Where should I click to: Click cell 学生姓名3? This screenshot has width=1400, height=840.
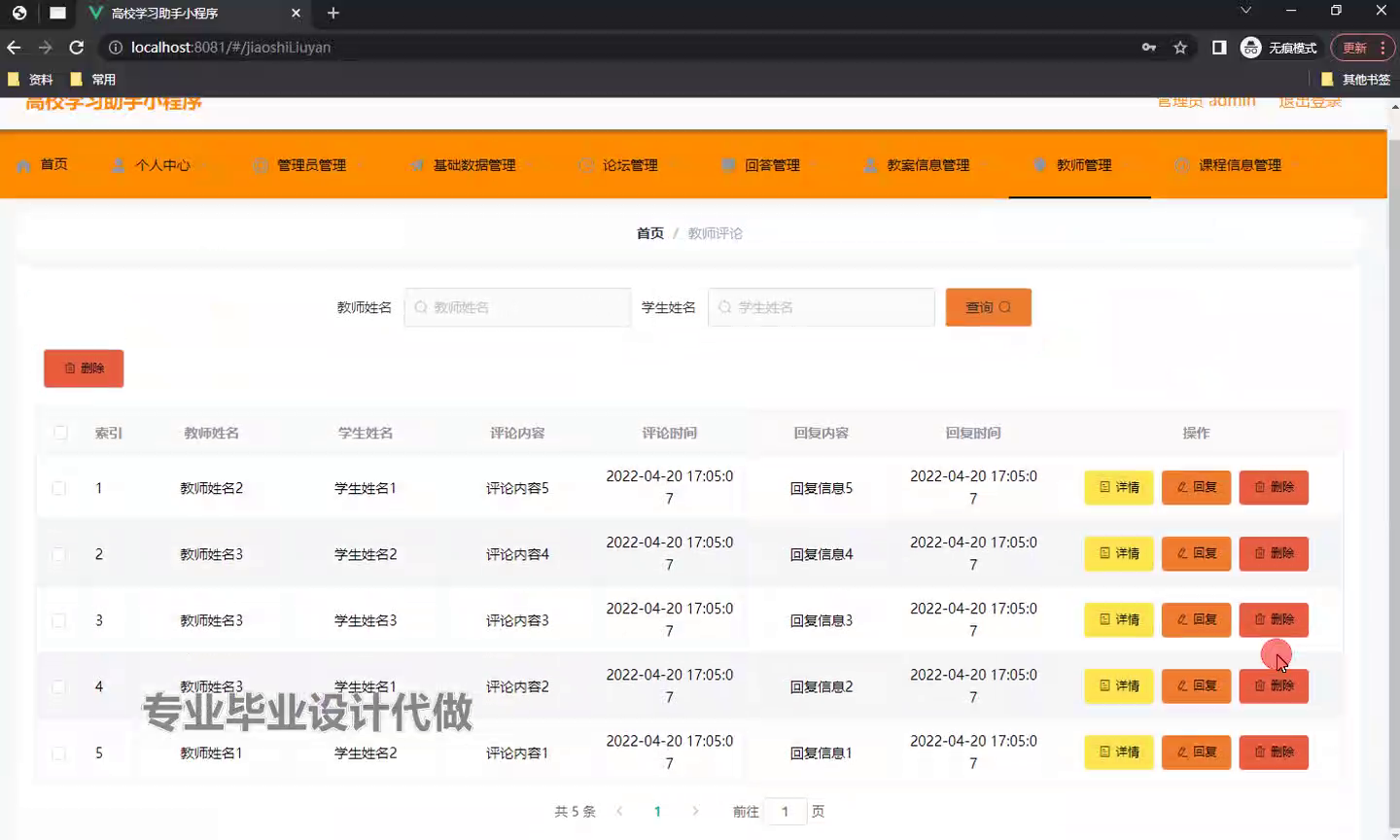(x=366, y=620)
